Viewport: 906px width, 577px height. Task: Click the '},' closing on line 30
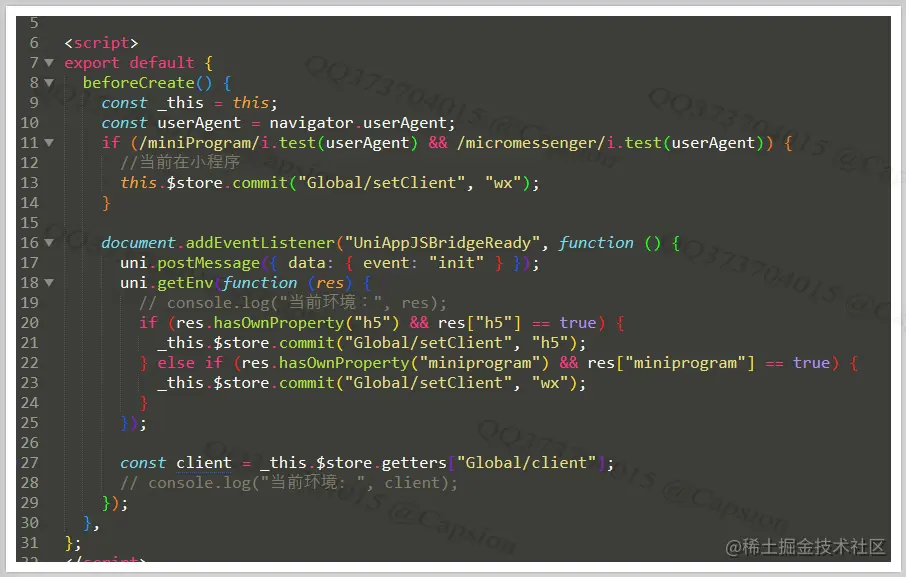tap(91, 523)
